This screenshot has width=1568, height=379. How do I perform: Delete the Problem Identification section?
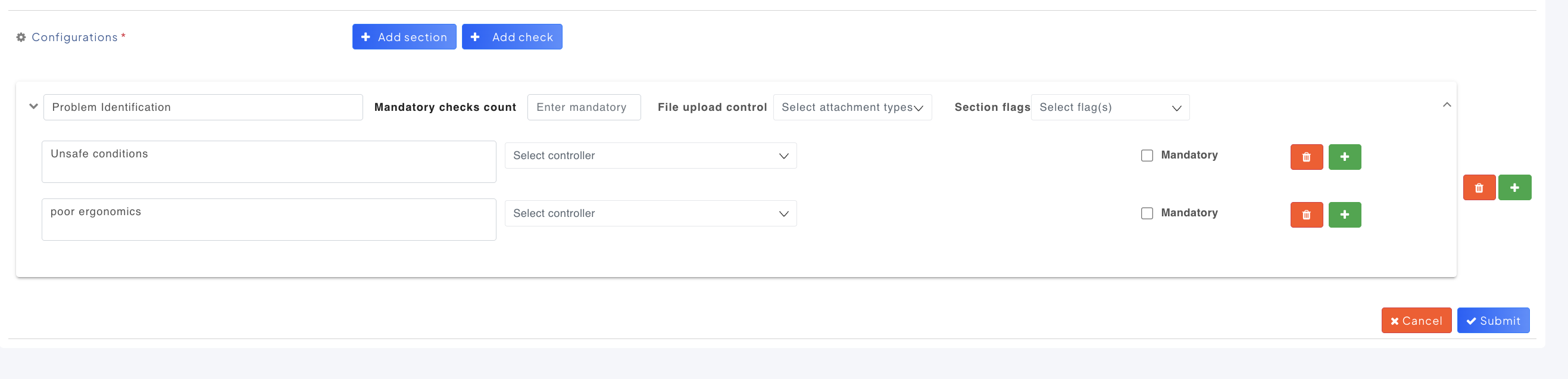point(1479,188)
